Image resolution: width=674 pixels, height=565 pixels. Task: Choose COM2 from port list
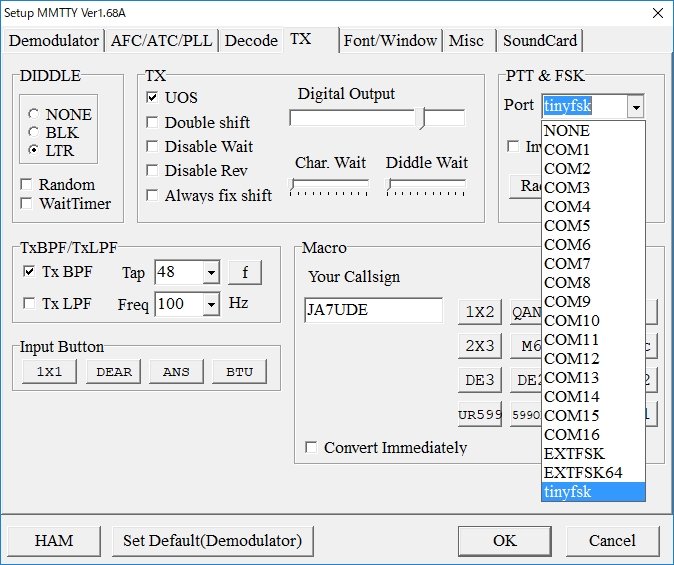point(593,168)
